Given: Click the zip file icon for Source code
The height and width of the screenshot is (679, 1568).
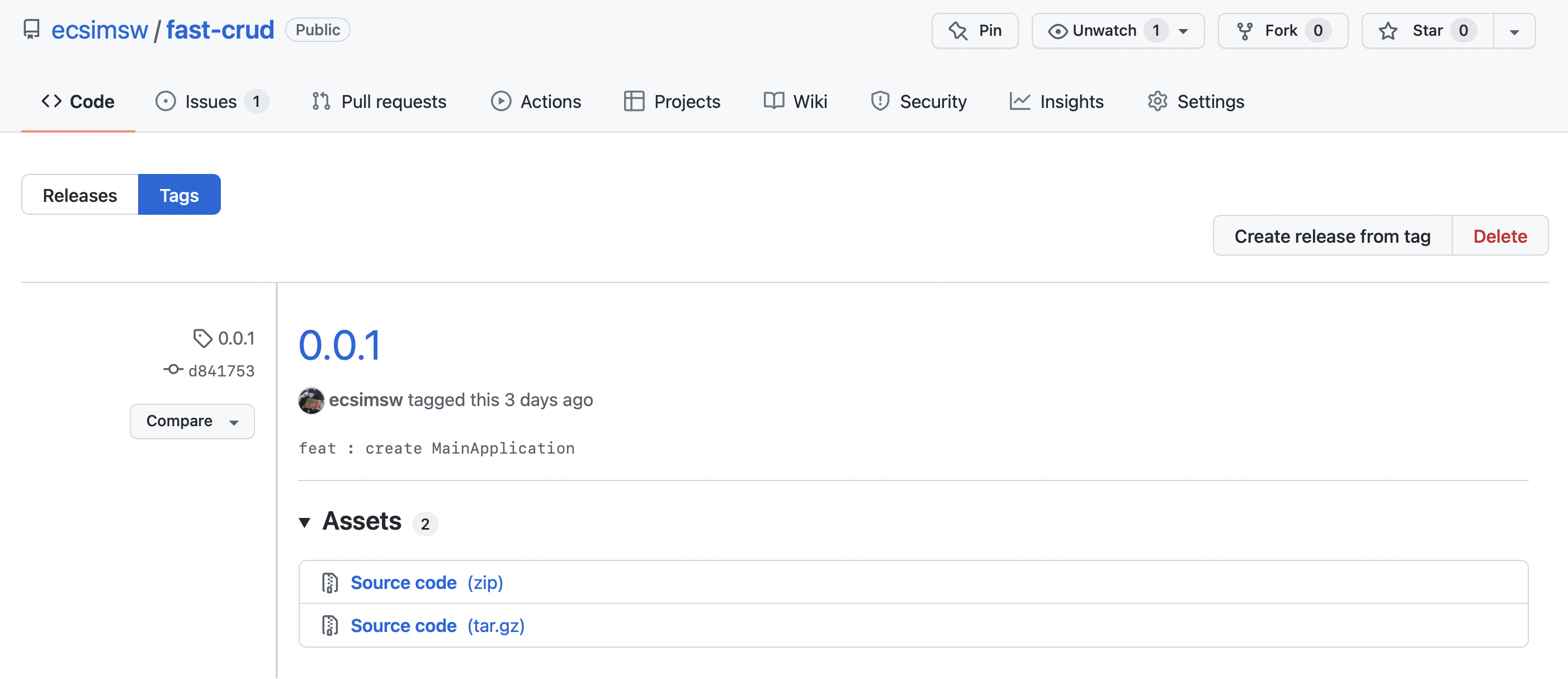Looking at the screenshot, I should (x=330, y=583).
